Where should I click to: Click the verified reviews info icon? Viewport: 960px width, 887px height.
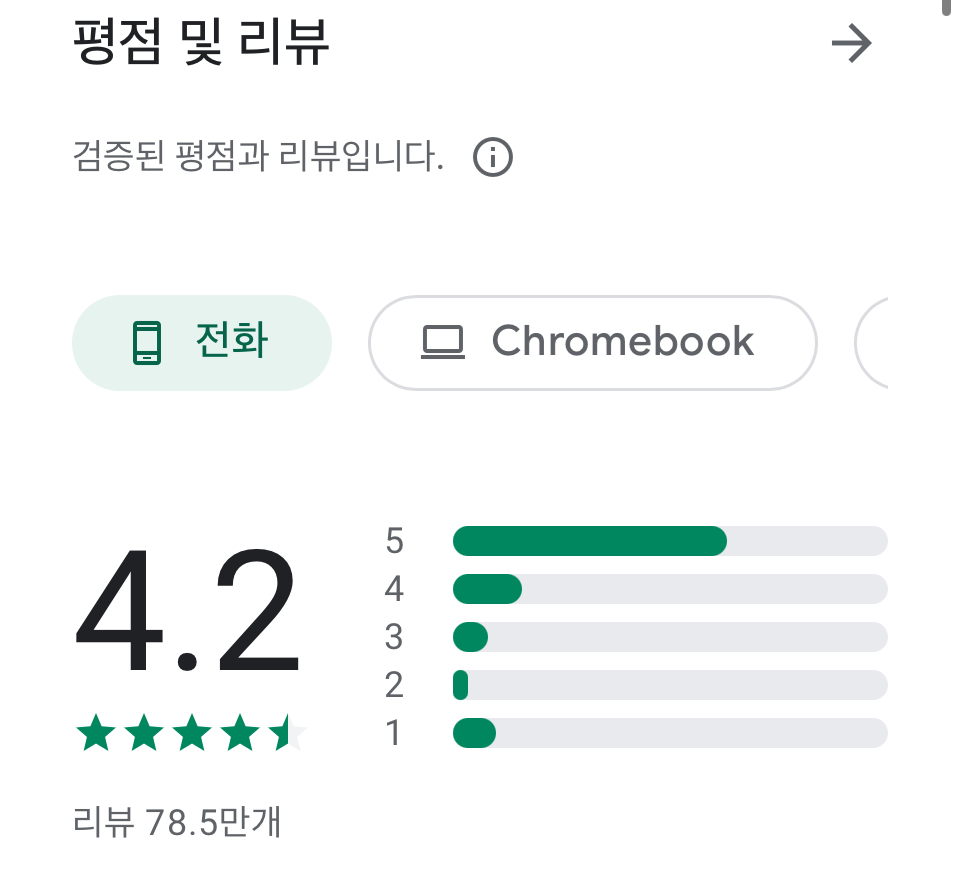pos(493,157)
